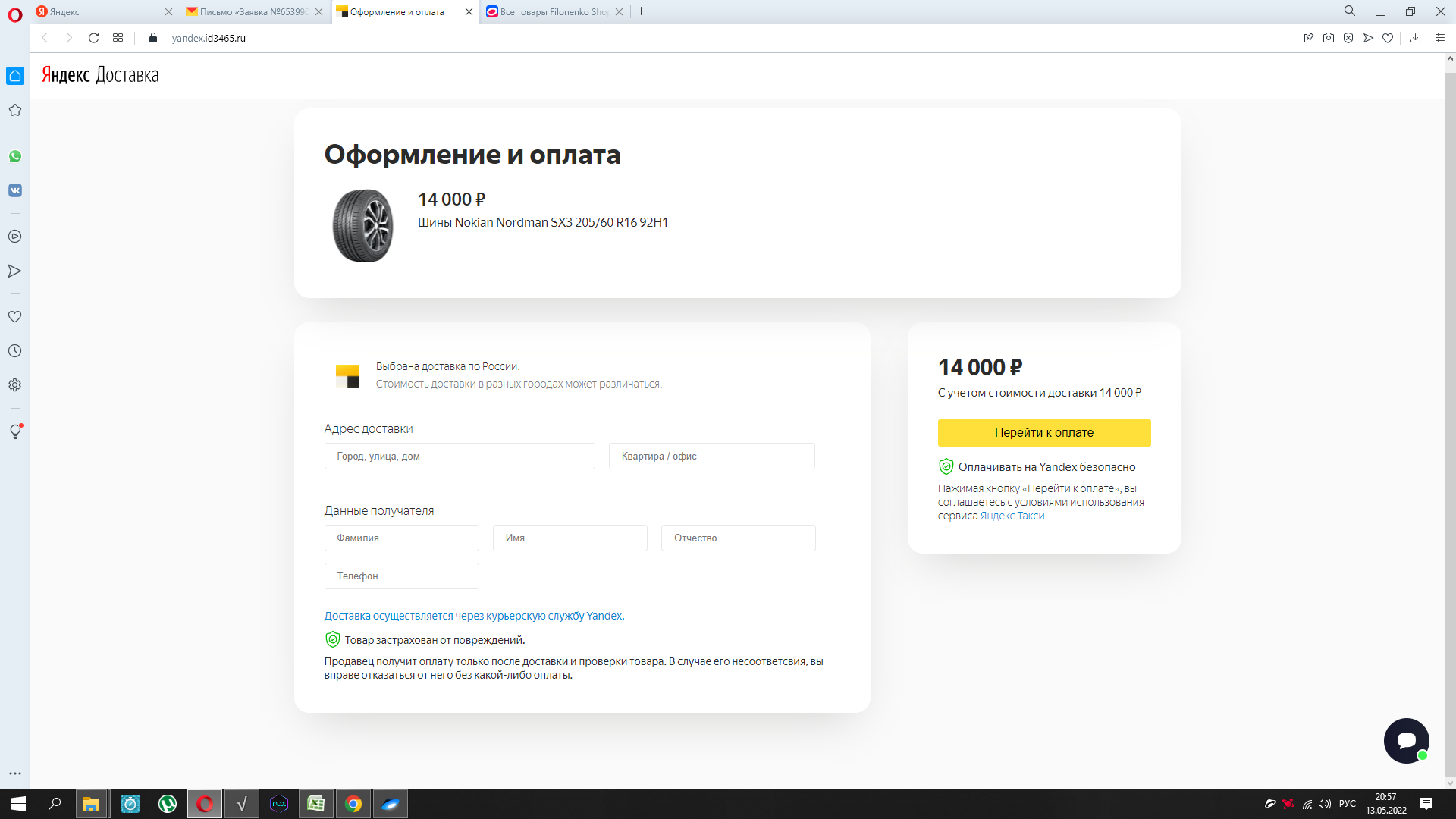Focus the Фамилия field
This screenshot has height=819, width=1456.
click(402, 538)
